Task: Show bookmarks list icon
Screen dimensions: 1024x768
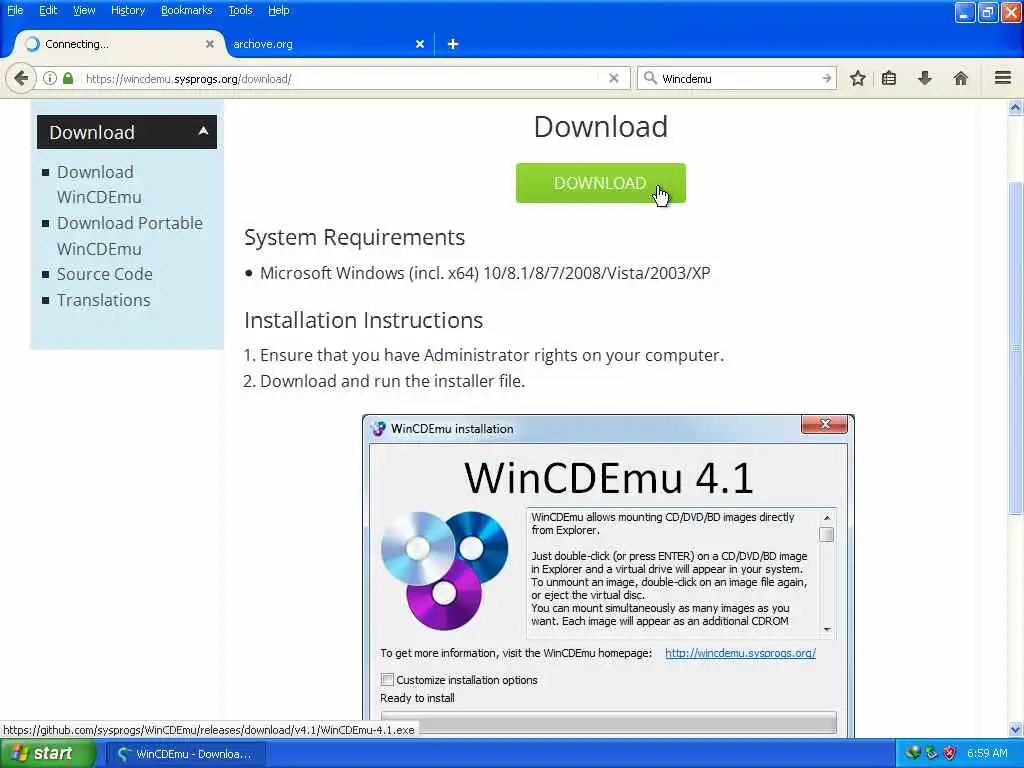Action: 889,78
